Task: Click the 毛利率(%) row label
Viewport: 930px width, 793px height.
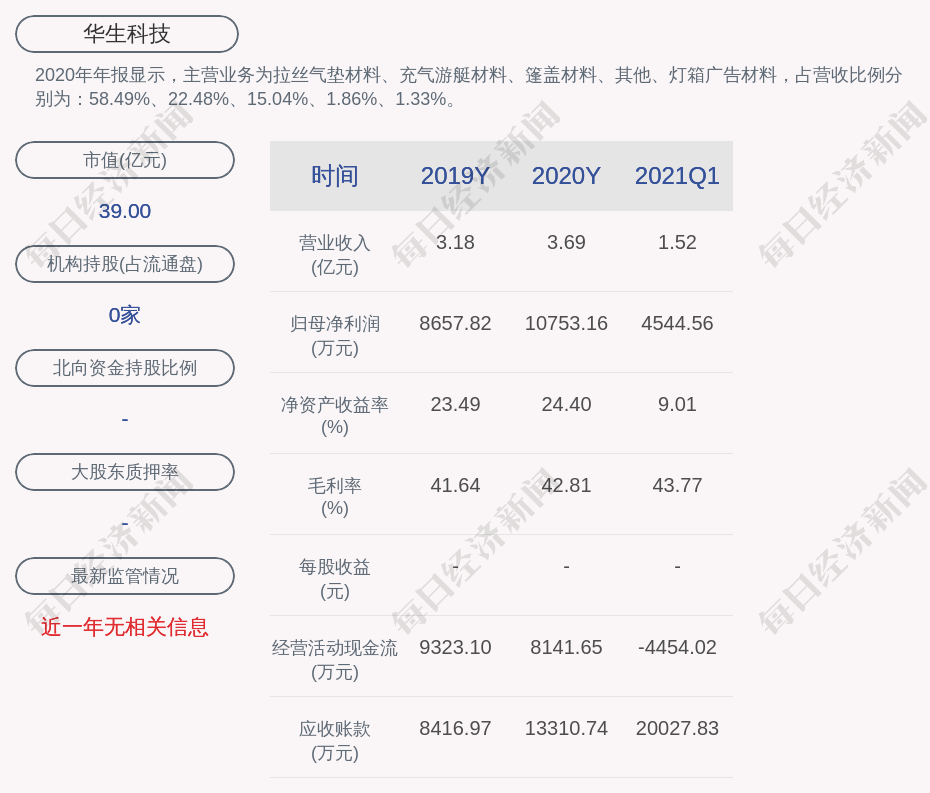Action: pos(335,497)
